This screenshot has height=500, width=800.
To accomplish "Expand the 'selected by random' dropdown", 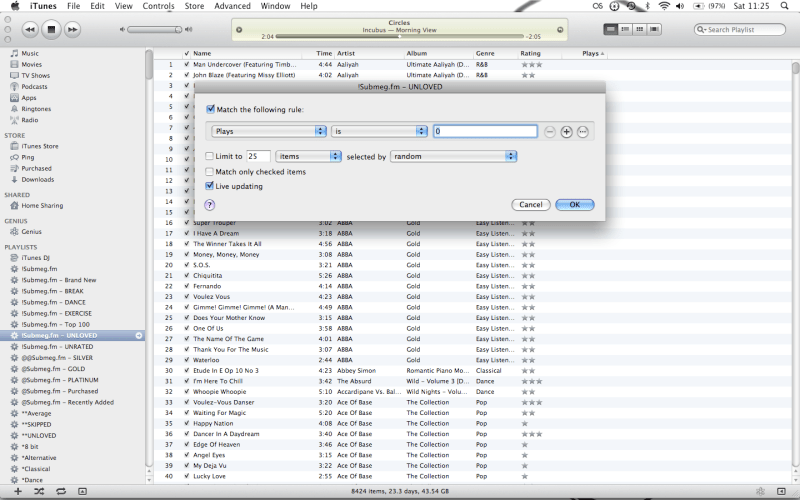I will pyautogui.click(x=454, y=156).
